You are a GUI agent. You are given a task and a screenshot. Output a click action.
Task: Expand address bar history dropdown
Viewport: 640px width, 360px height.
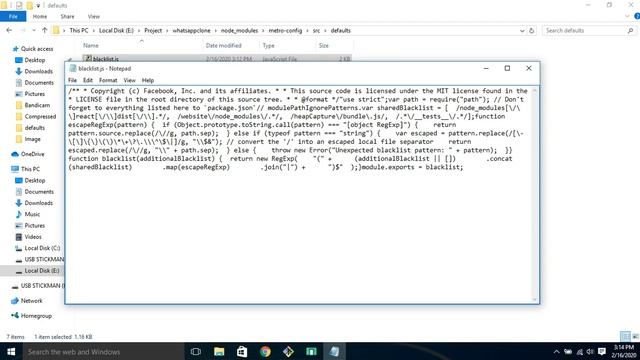pyautogui.click(x=522, y=31)
